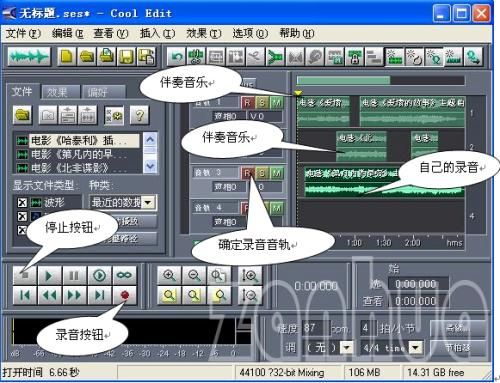Arm track 1 with its red R button
The image size is (500, 383).
tap(247, 103)
